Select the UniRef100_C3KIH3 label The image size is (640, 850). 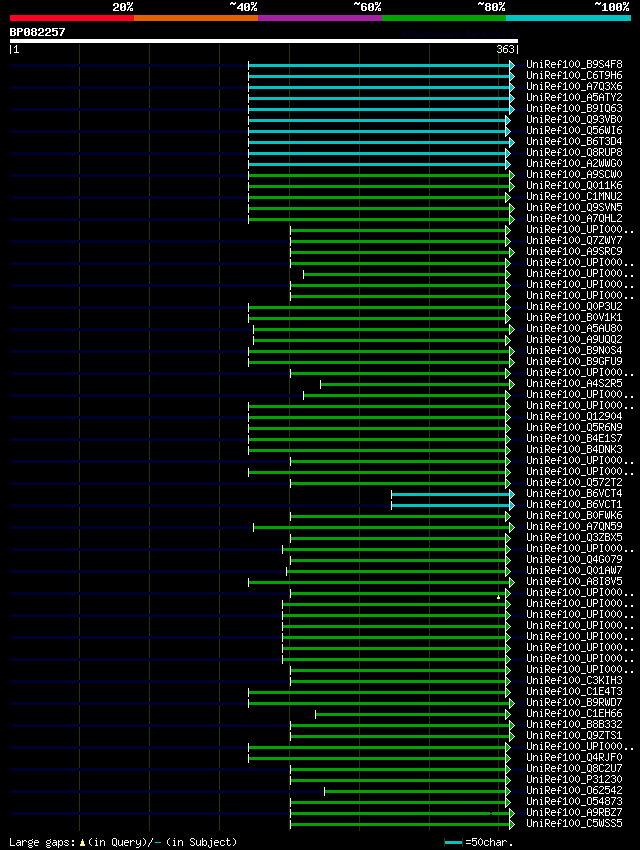coord(574,680)
